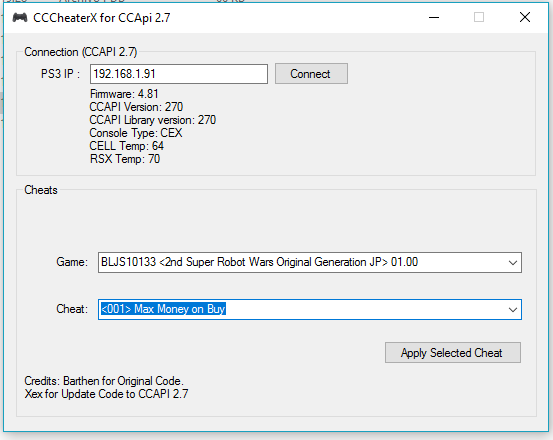Minimize the CCCheaterX window
This screenshot has width=553, height=440.
click(x=434, y=17)
